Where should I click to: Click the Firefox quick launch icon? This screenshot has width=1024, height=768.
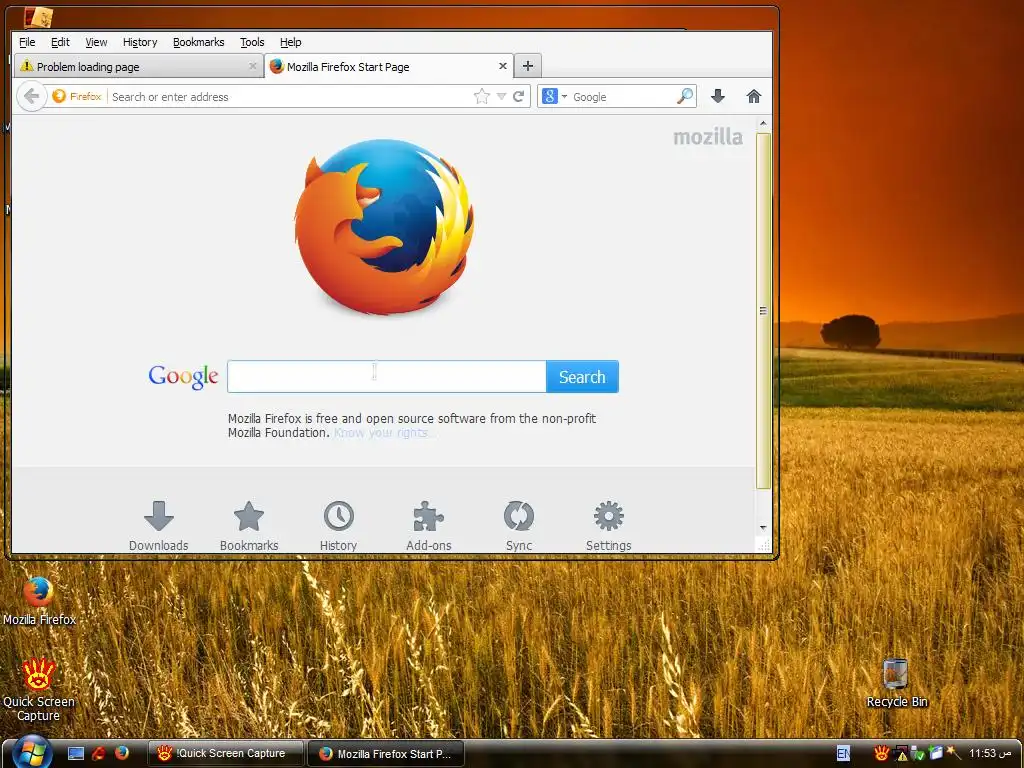point(121,754)
